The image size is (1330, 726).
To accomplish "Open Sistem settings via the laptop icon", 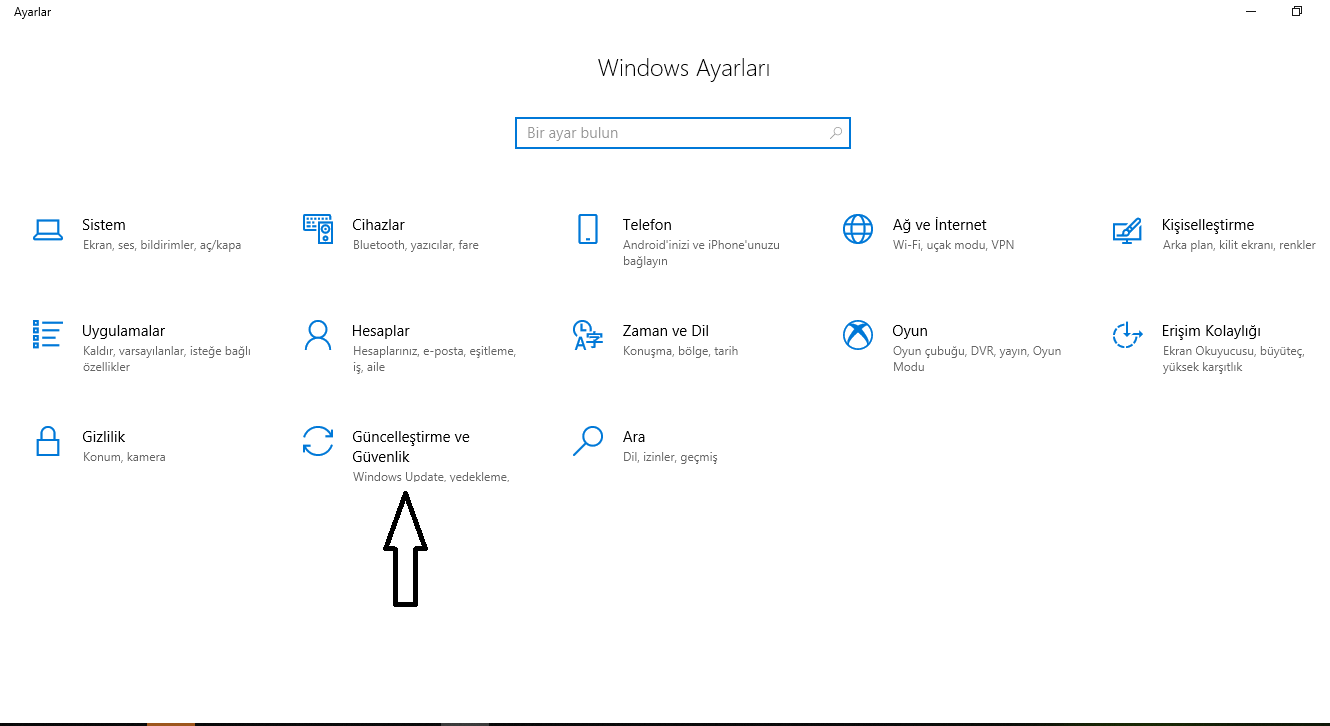I will 48,229.
